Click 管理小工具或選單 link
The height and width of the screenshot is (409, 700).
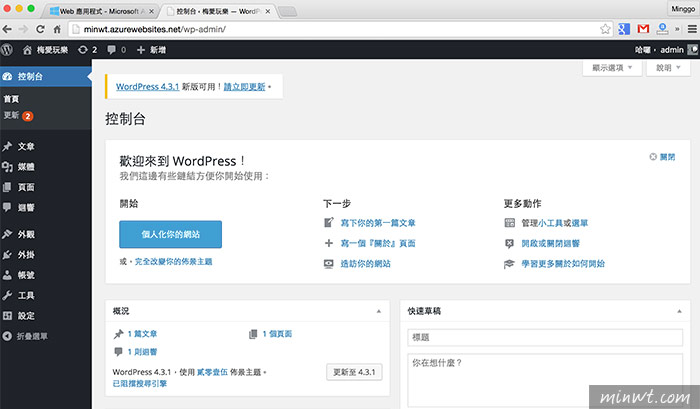coord(554,223)
